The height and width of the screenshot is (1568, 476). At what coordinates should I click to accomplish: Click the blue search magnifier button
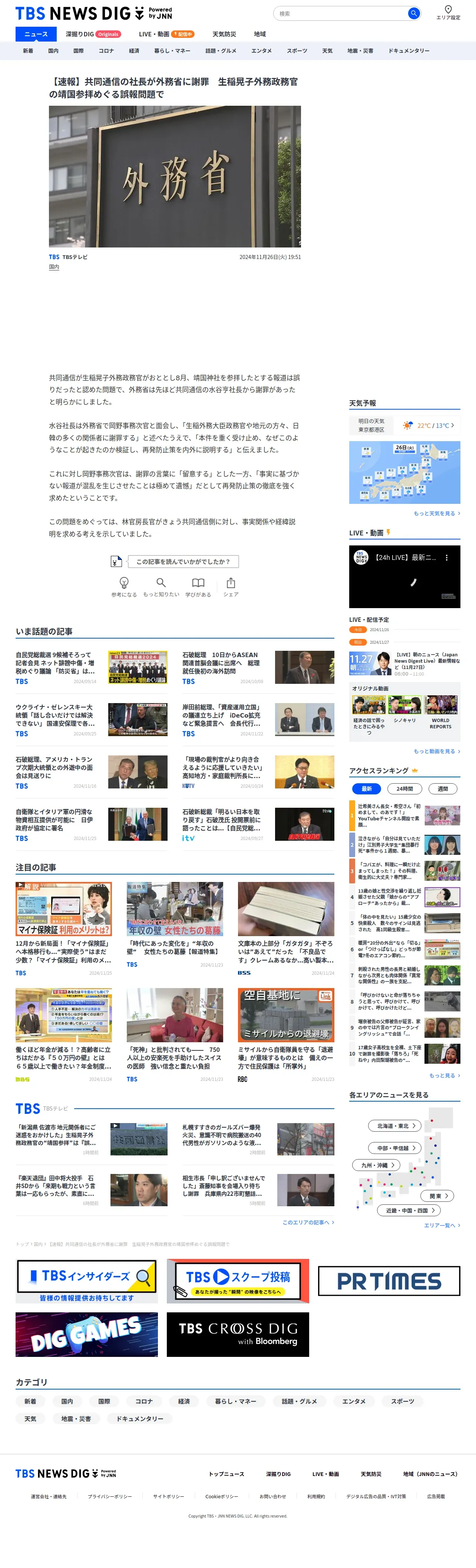coord(413,13)
